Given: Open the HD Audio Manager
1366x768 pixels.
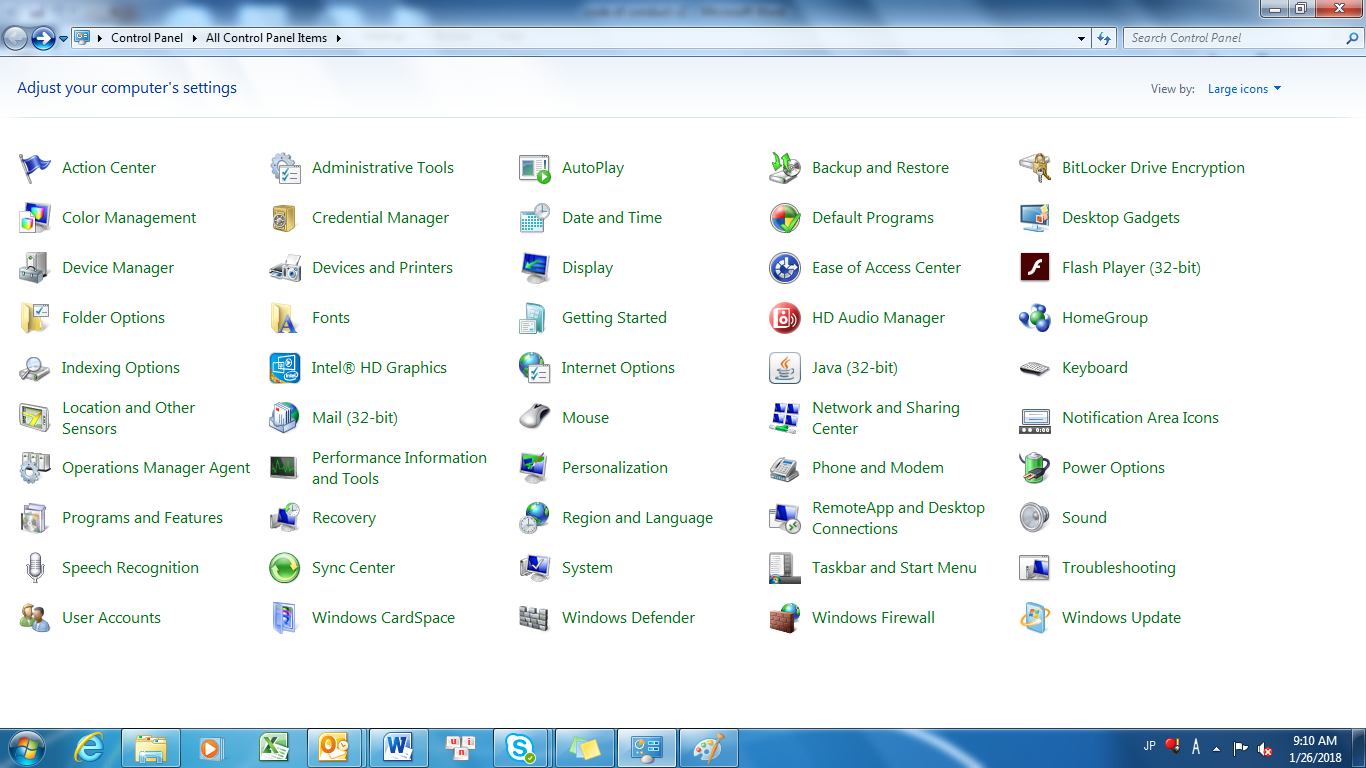Looking at the screenshot, I should coord(877,317).
